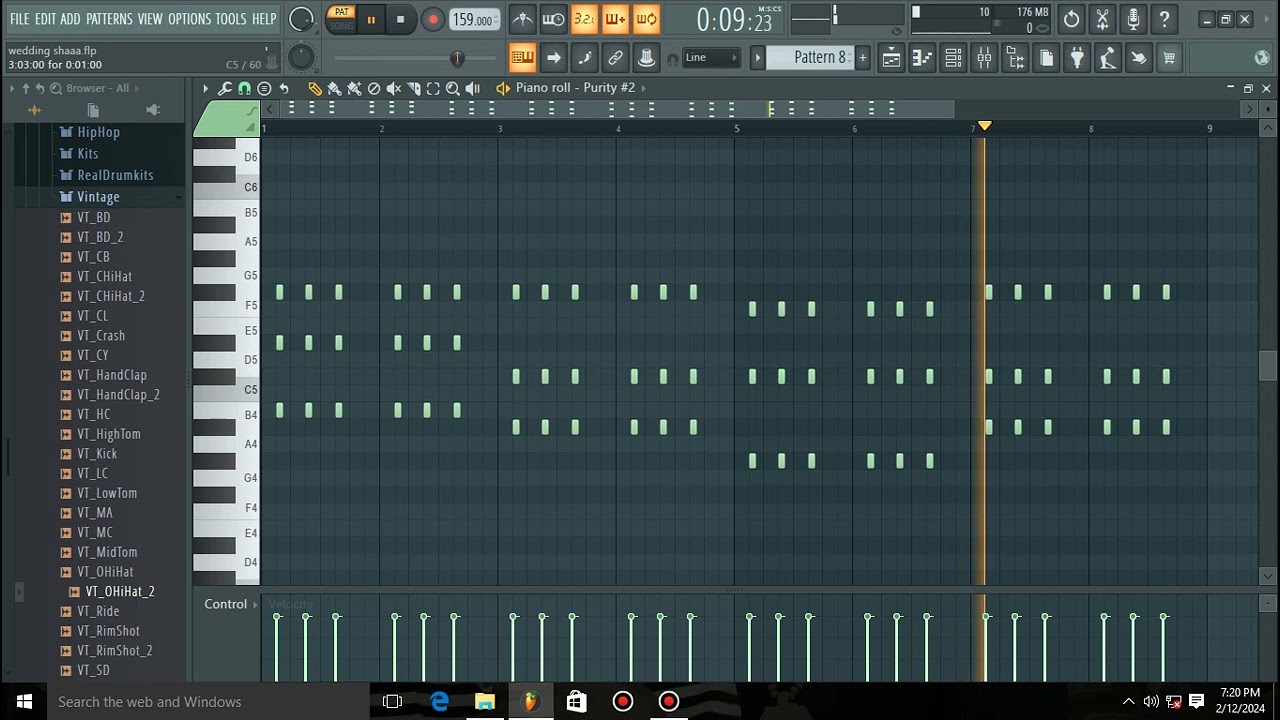This screenshot has height=720, width=1280.
Task: Open the project picker copy icon
Action: [1046, 58]
